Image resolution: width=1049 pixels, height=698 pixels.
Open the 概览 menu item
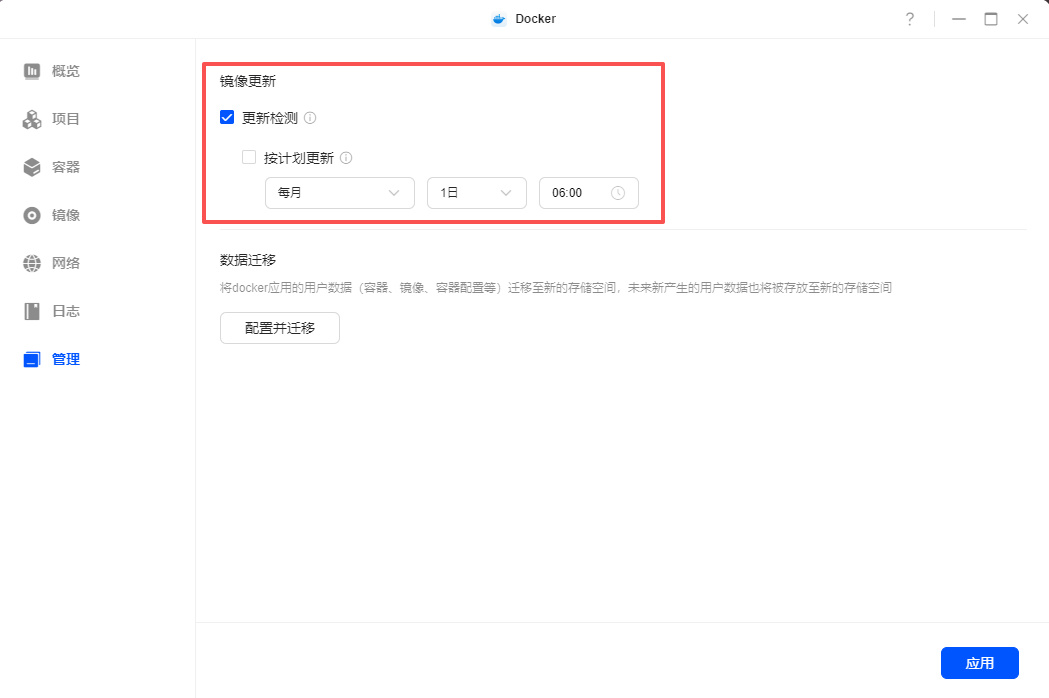click(66, 71)
